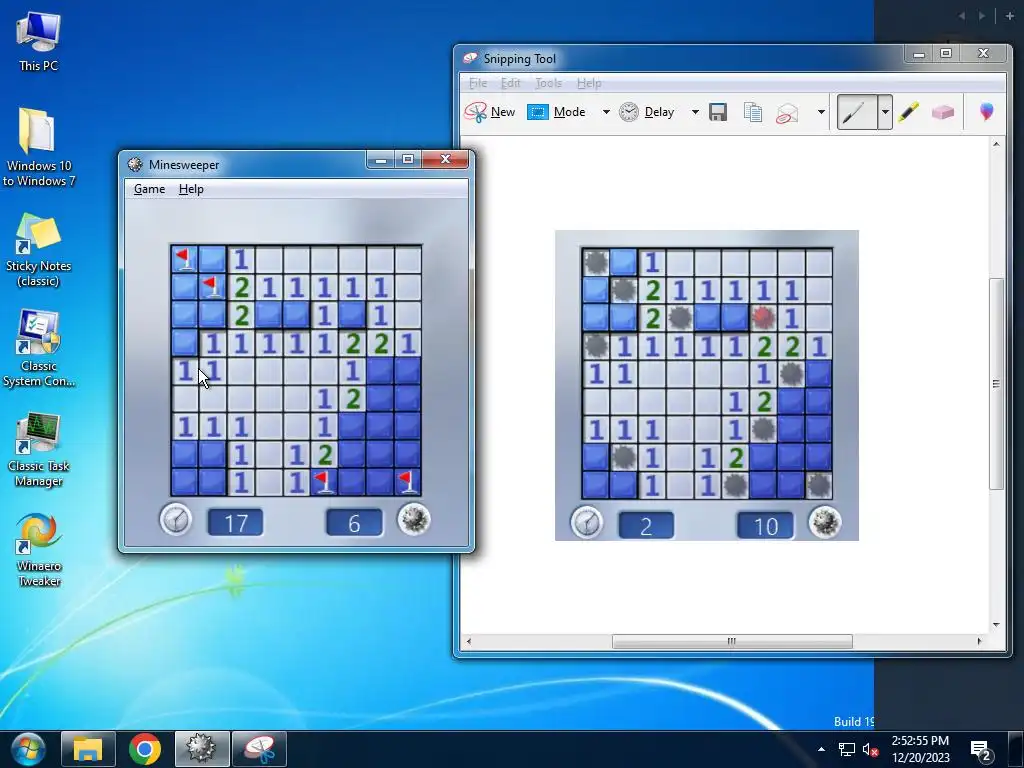Open the Windows 10 to Windows 7 folder
The width and height of the screenshot is (1024, 768).
(38, 147)
